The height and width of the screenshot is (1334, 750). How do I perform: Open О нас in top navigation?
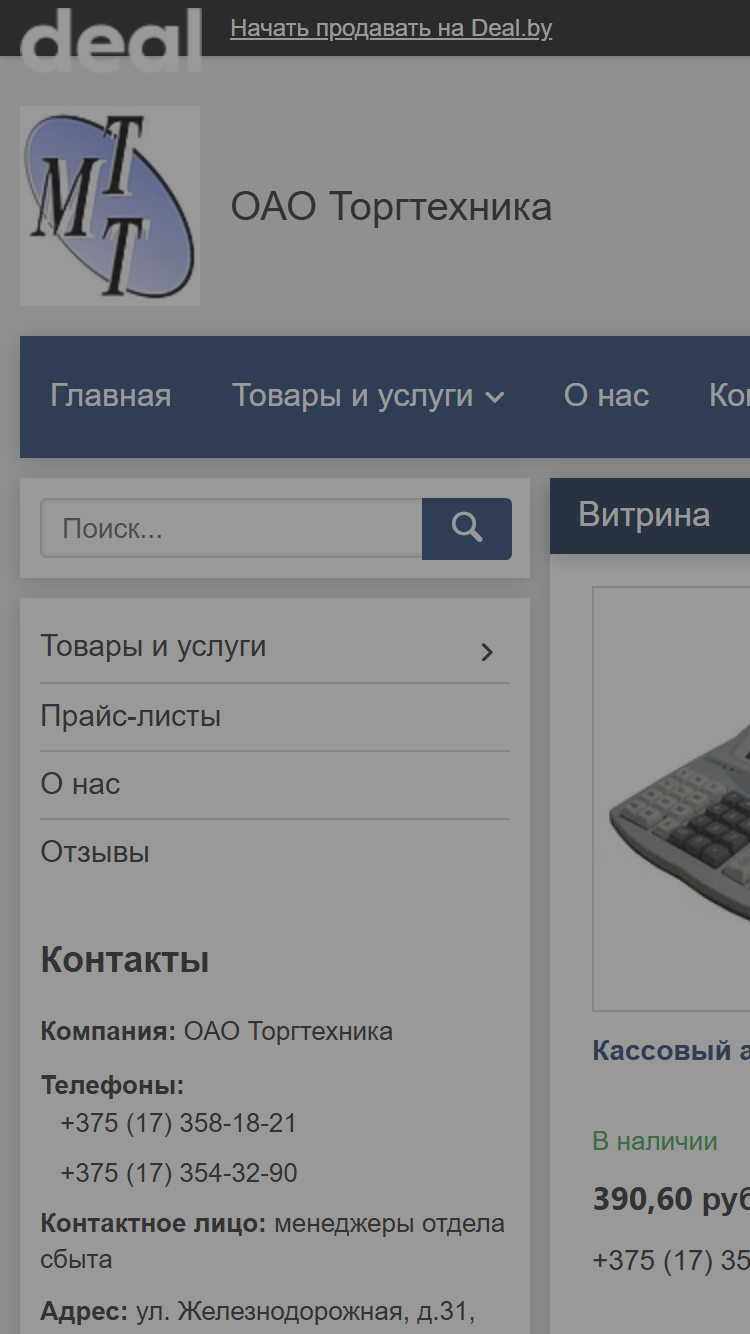[x=606, y=396]
